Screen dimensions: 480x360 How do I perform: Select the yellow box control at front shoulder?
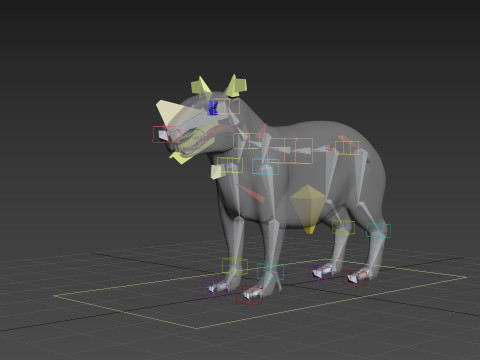(230, 165)
